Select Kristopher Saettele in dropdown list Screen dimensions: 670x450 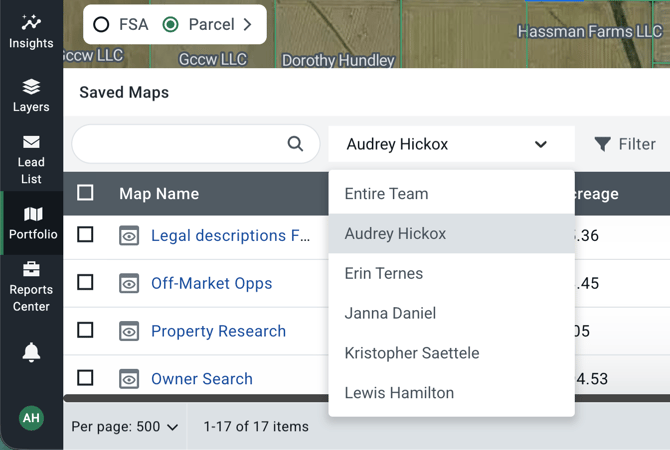click(x=411, y=353)
